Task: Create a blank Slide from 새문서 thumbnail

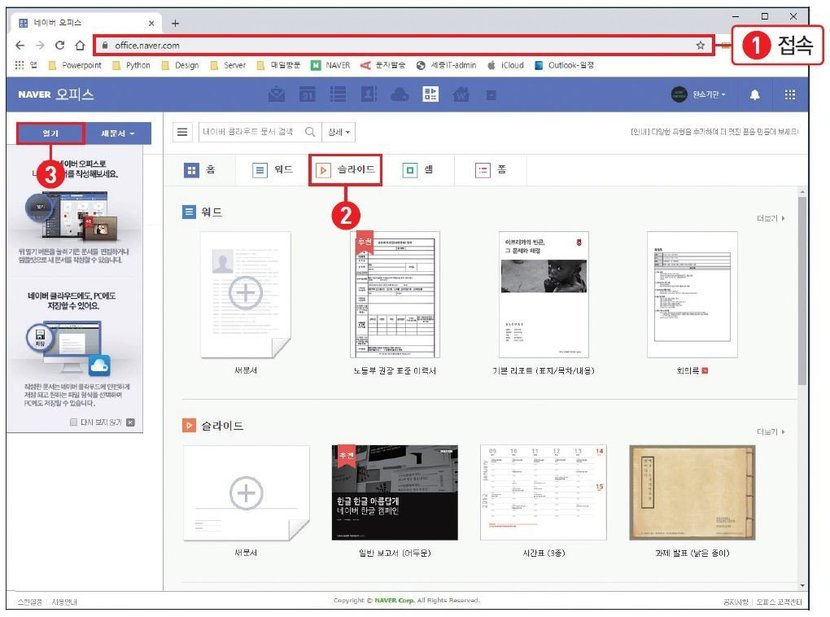Action: [x=246, y=493]
